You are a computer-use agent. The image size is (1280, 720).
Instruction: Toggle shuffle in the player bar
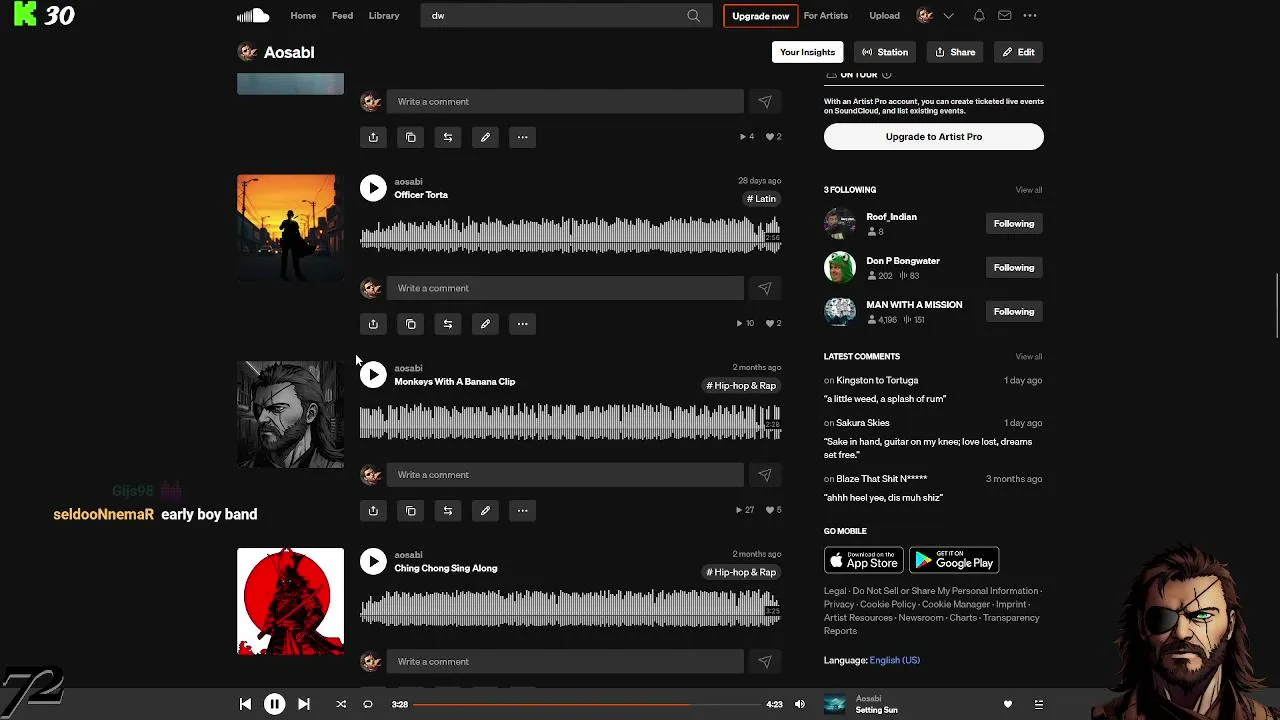pyautogui.click(x=341, y=704)
